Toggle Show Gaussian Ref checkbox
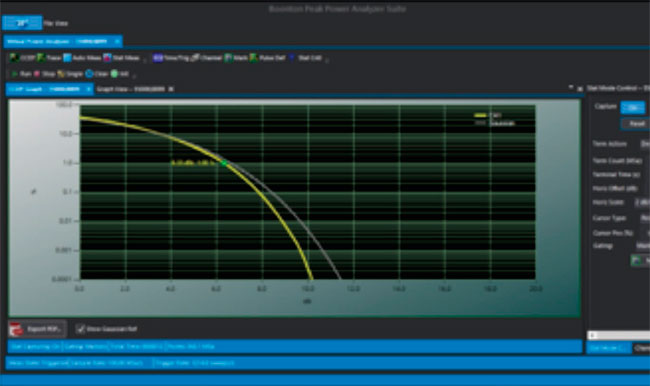 (x=80, y=329)
